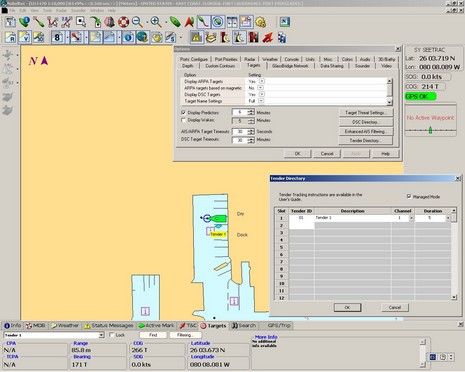Image resolution: width=465 pixels, height=372 pixels.
Task: Click the GPS OK green status indicator
Action: click(x=420, y=97)
